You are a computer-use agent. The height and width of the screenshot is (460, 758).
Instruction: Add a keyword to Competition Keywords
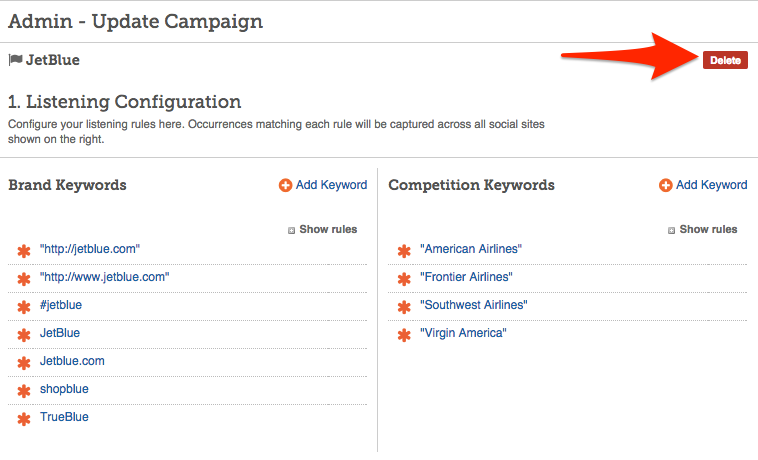tap(712, 185)
